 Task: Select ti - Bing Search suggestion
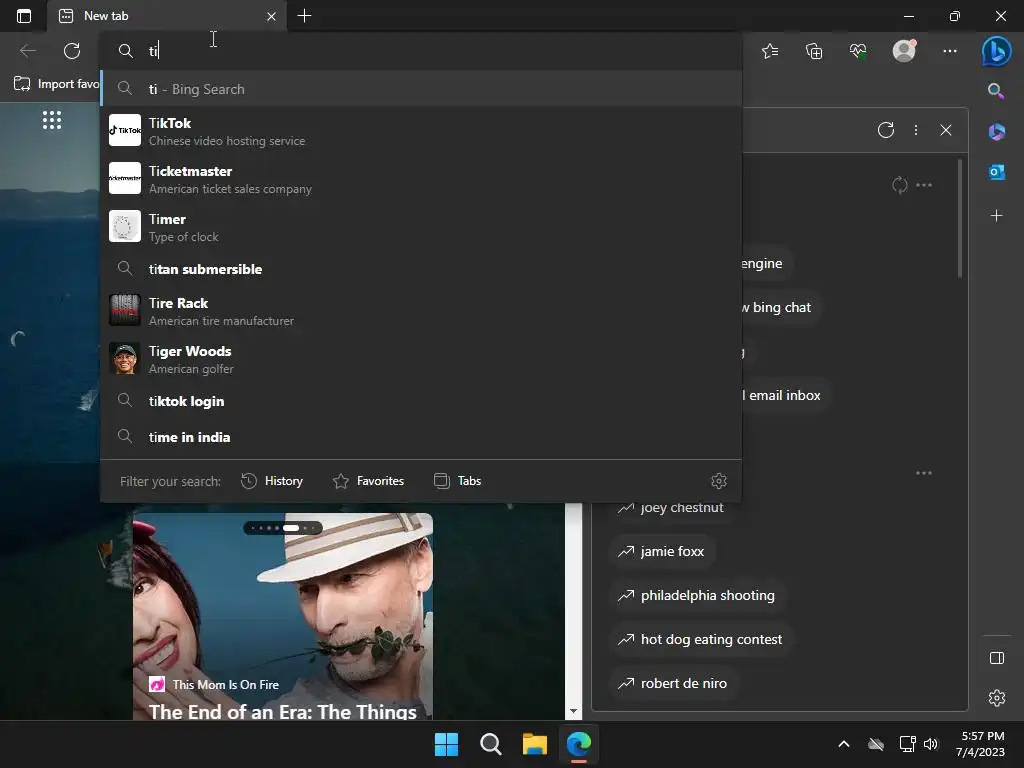(421, 89)
